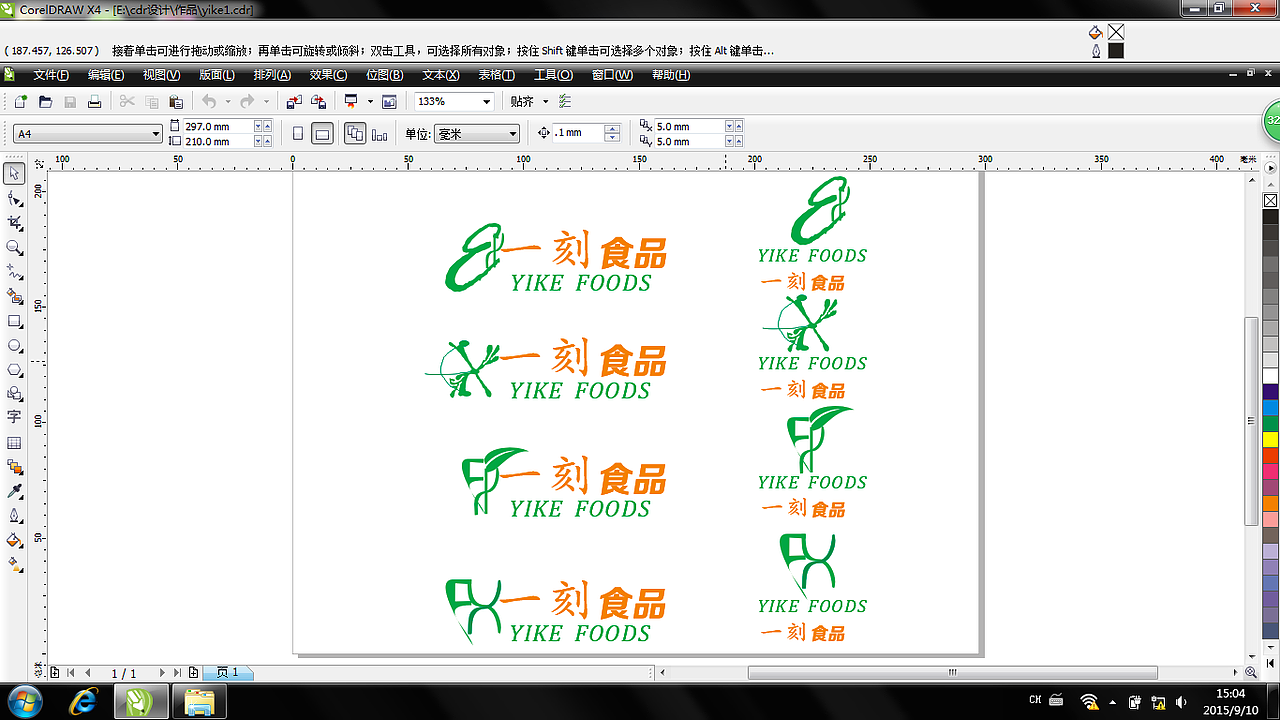Viewport: 1280px width, 720px height.
Task: Click the Paste icon
Action: tap(176, 101)
